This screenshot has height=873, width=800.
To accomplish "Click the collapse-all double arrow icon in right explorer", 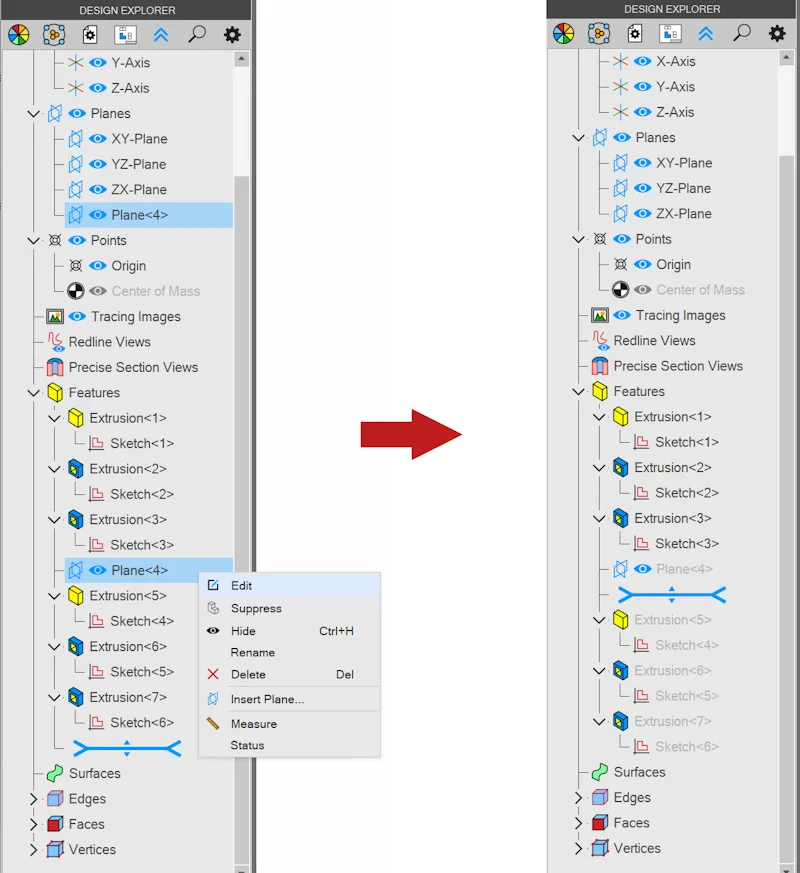I will pyautogui.click(x=706, y=34).
